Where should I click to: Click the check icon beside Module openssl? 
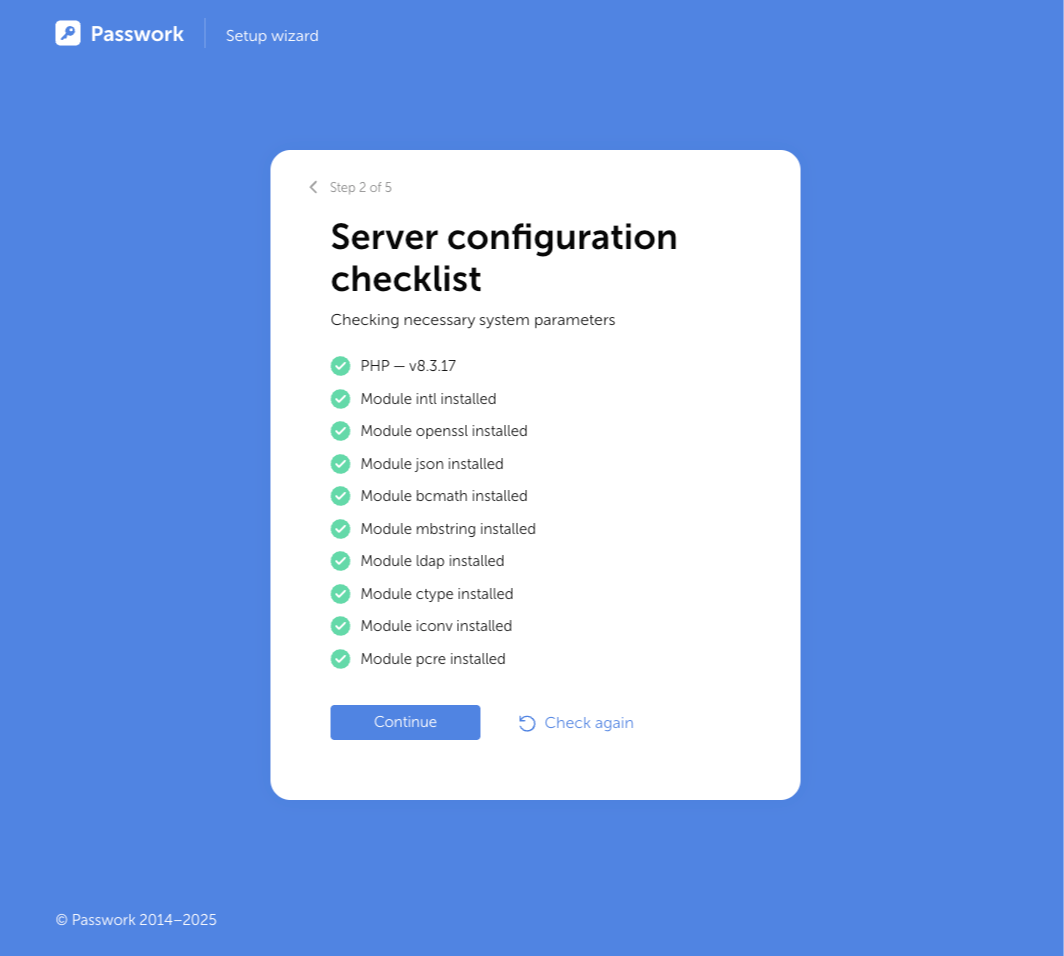click(x=340, y=430)
